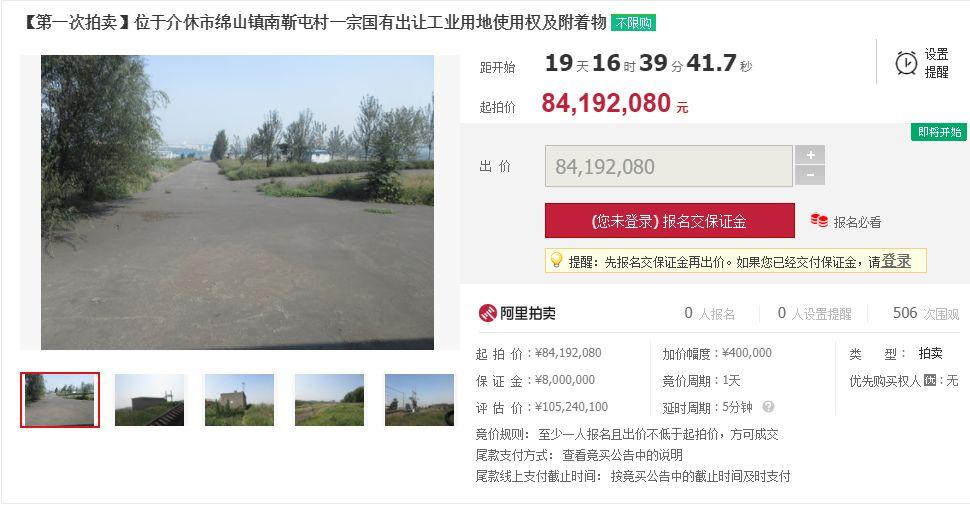The height and width of the screenshot is (509, 970).
Task: Click the red coins icon beside 报名必看
Action: (819, 221)
